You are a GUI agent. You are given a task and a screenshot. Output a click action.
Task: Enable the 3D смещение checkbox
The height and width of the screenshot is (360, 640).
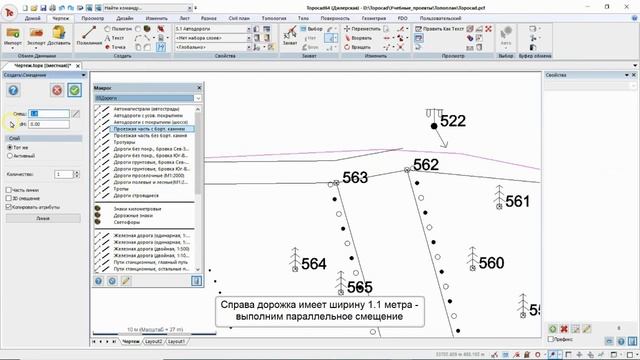click(9, 198)
